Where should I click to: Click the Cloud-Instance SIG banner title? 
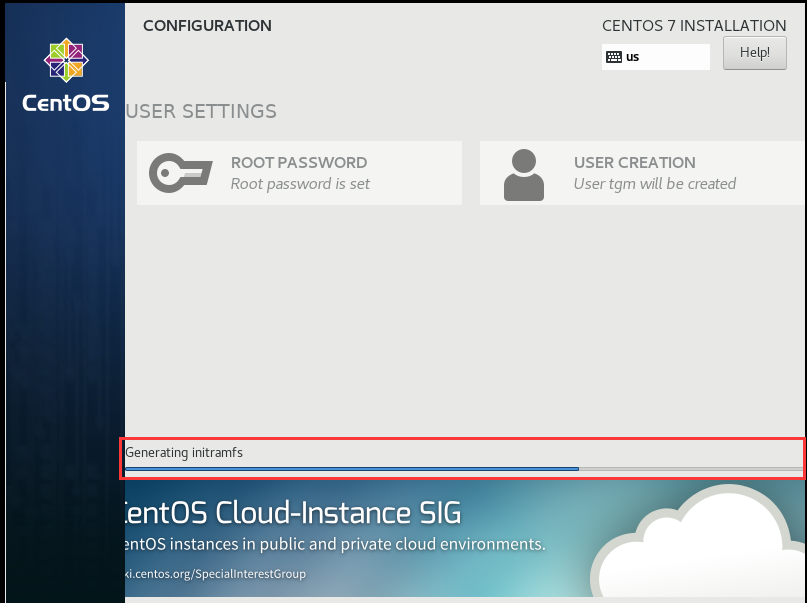(x=293, y=513)
